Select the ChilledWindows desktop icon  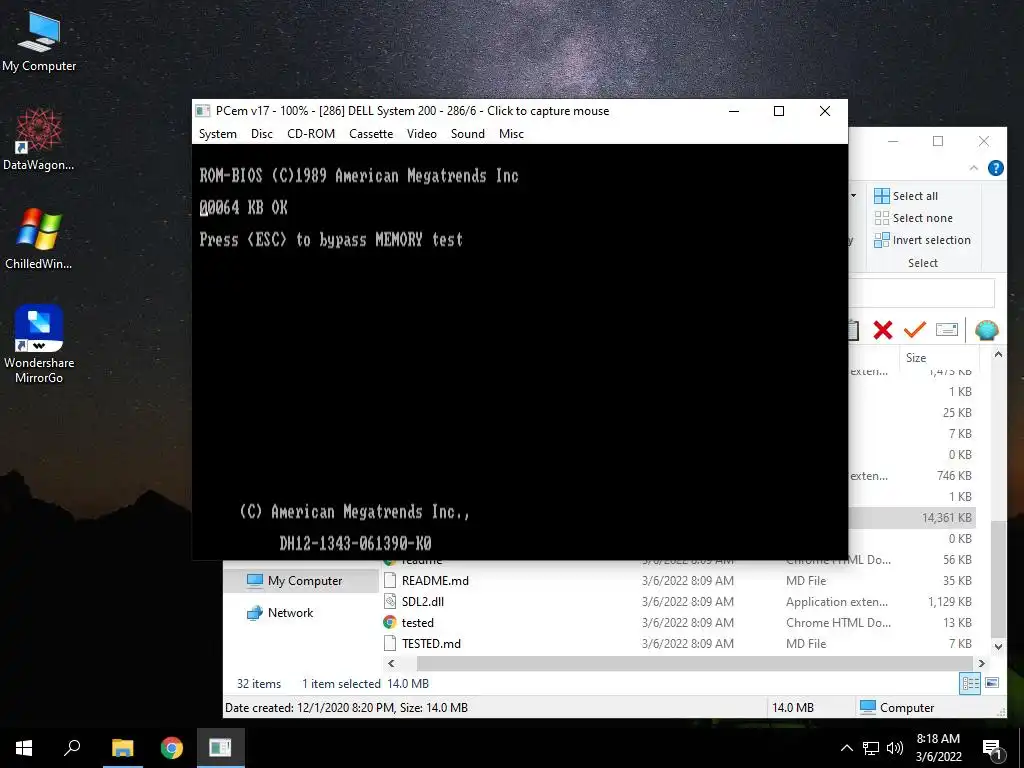pos(39,239)
